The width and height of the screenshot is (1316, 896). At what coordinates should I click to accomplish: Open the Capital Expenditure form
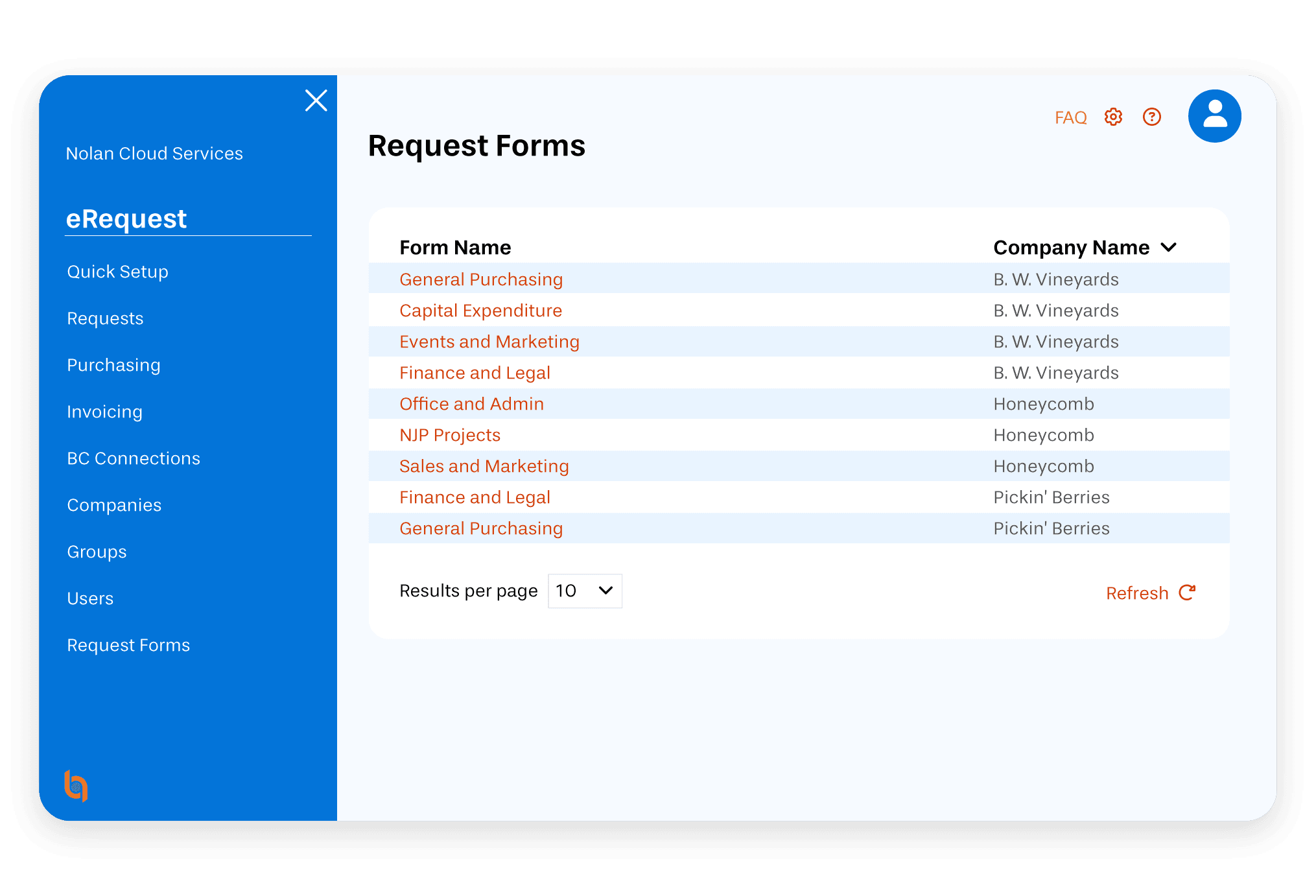pos(480,311)
